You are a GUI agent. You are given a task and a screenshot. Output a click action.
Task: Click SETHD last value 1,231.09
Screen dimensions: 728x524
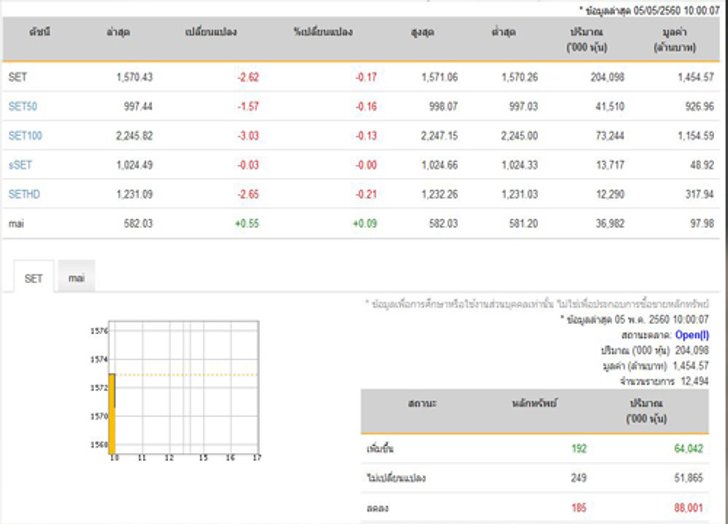(x=134, y=194)
